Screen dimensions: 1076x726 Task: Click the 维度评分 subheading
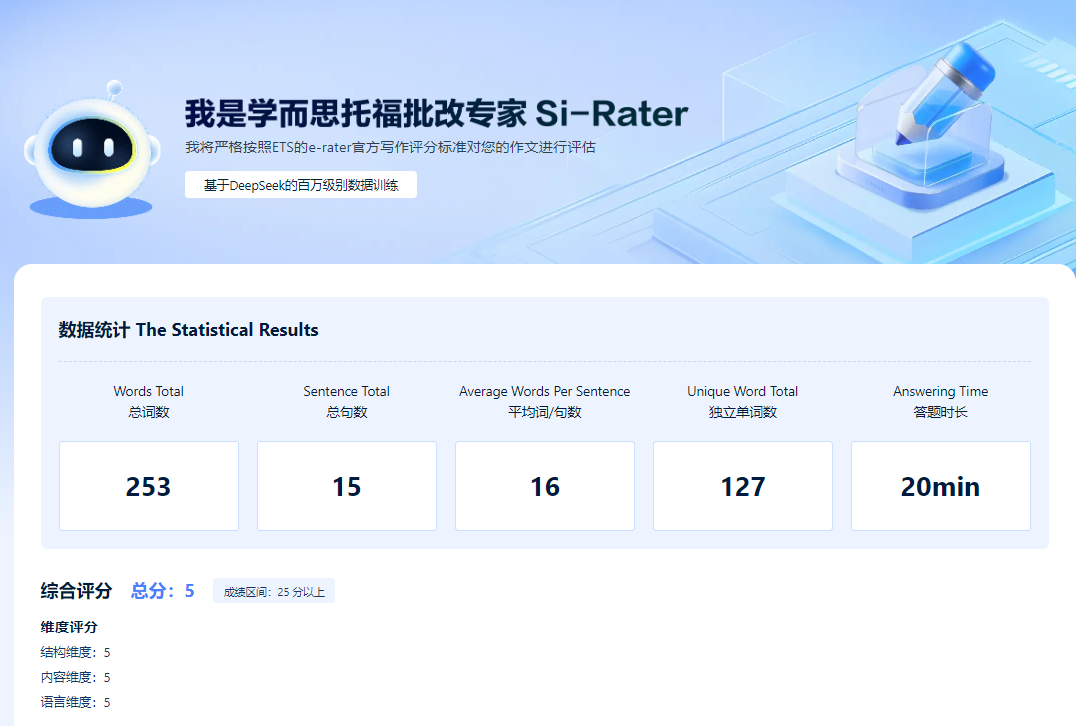(69, 627)
